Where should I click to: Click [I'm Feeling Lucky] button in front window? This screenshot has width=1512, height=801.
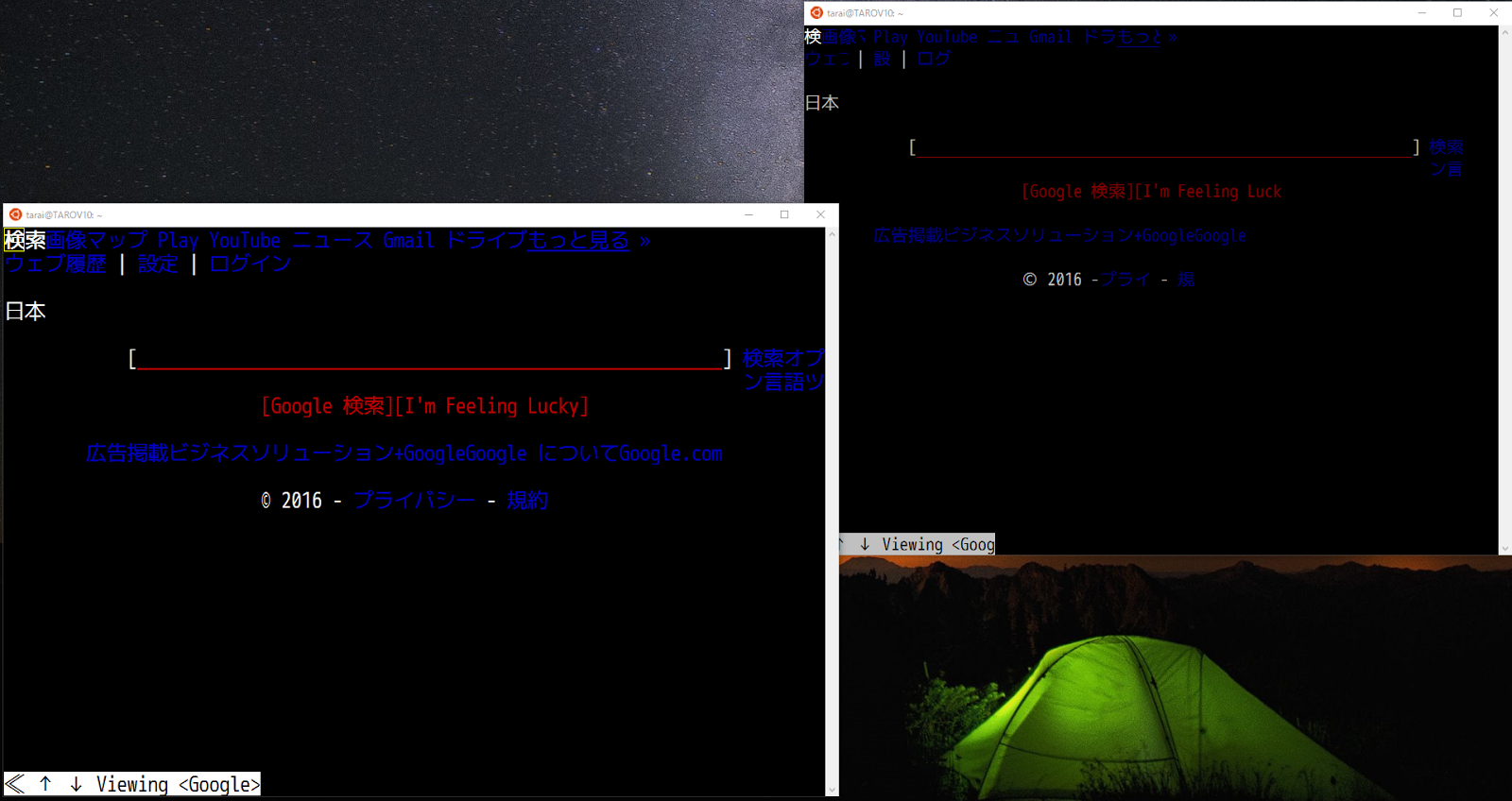pos(491,406)
